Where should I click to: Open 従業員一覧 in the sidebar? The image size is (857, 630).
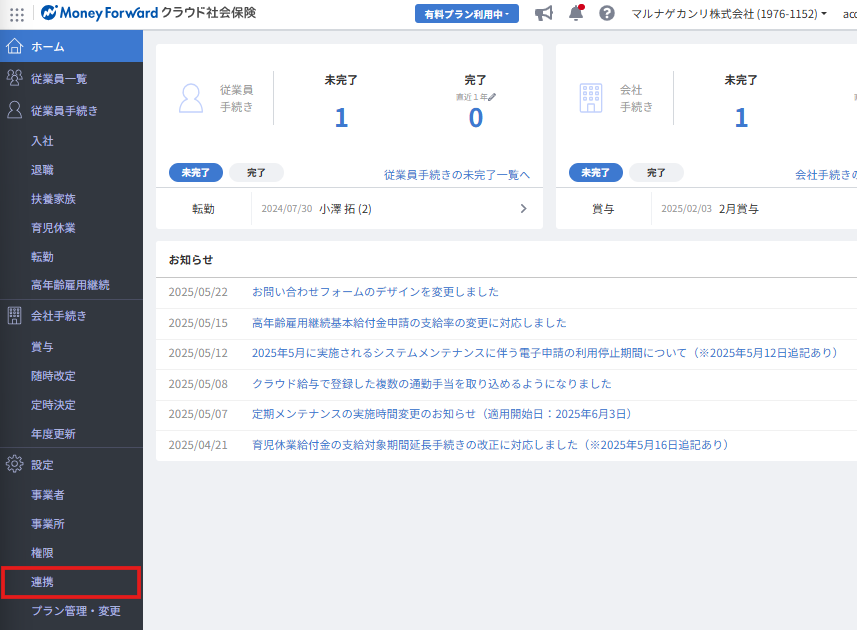point(58,79)
